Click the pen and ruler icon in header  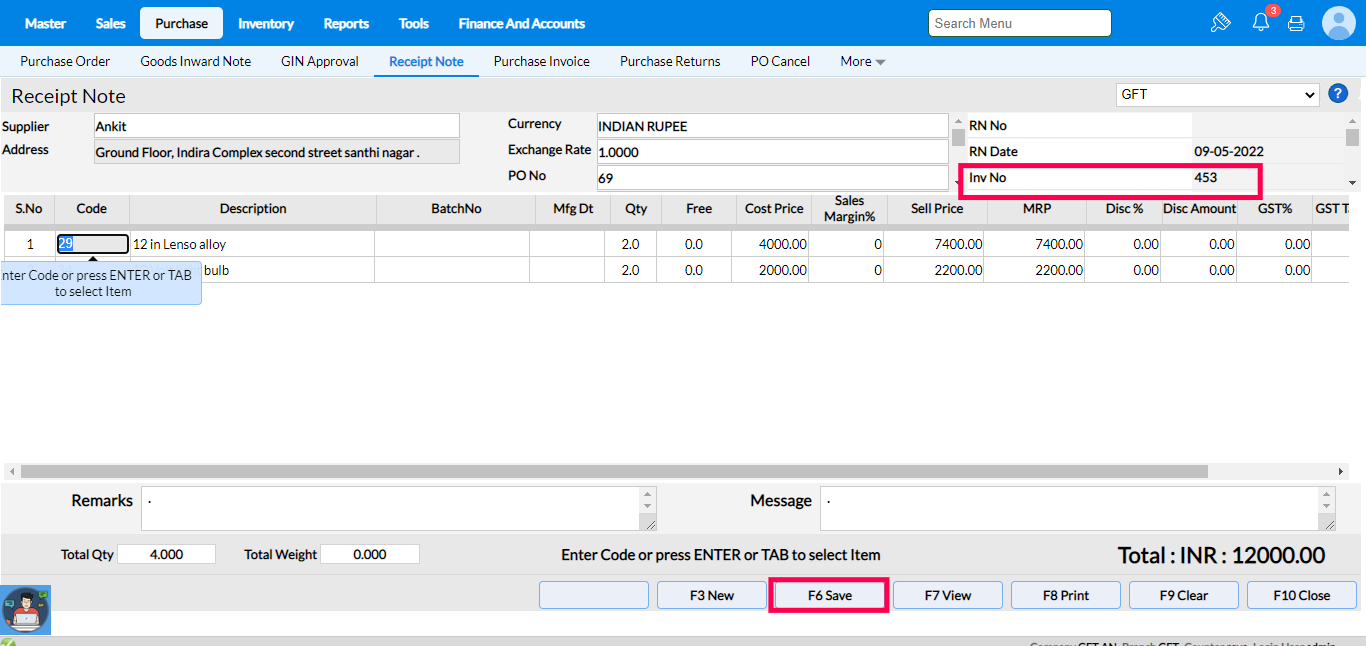(1220, 23)
